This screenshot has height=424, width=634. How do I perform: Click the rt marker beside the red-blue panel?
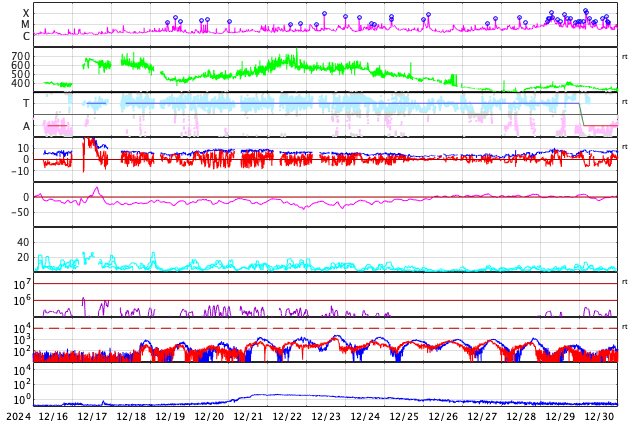pyautogui.click(x=625, y=147)
